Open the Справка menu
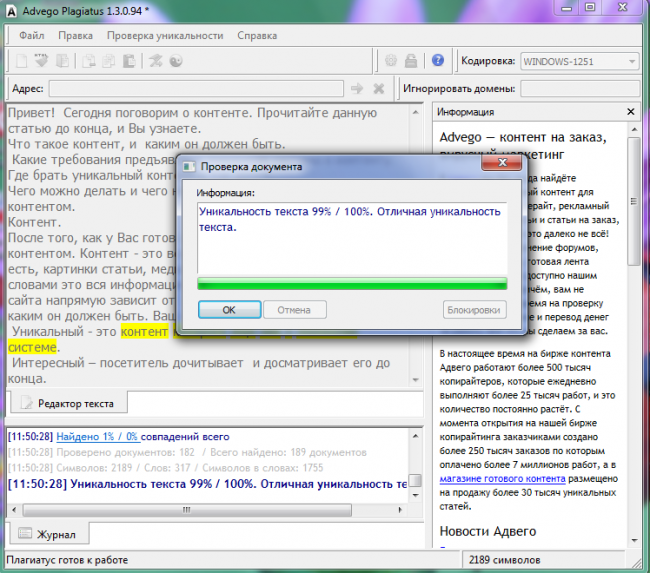 pyautogui.click(x=257, y=36)
